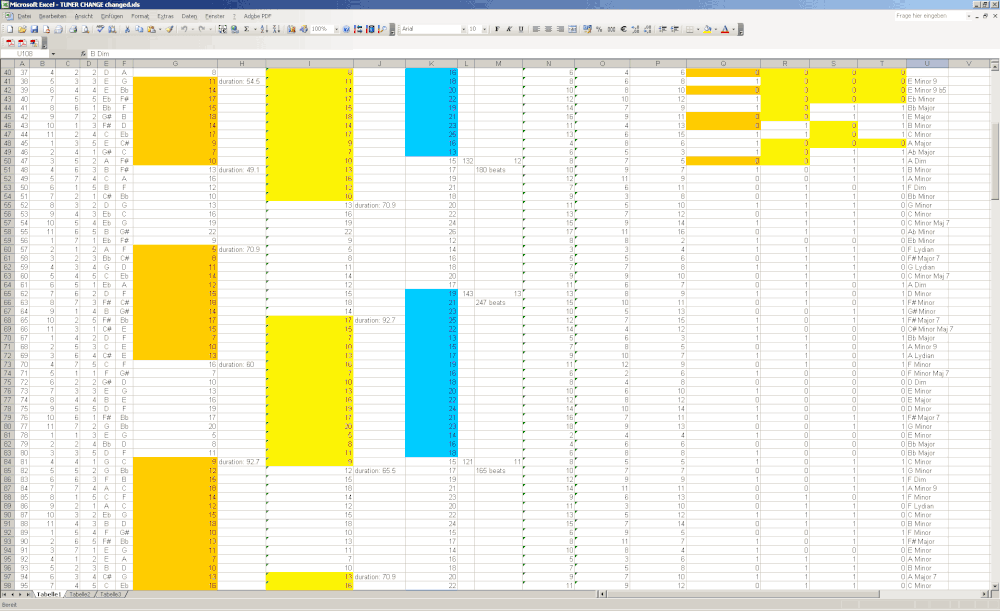Click the 'Frage hier eingeben' help box
The image size is (1000, 611).
pos(932,15)
